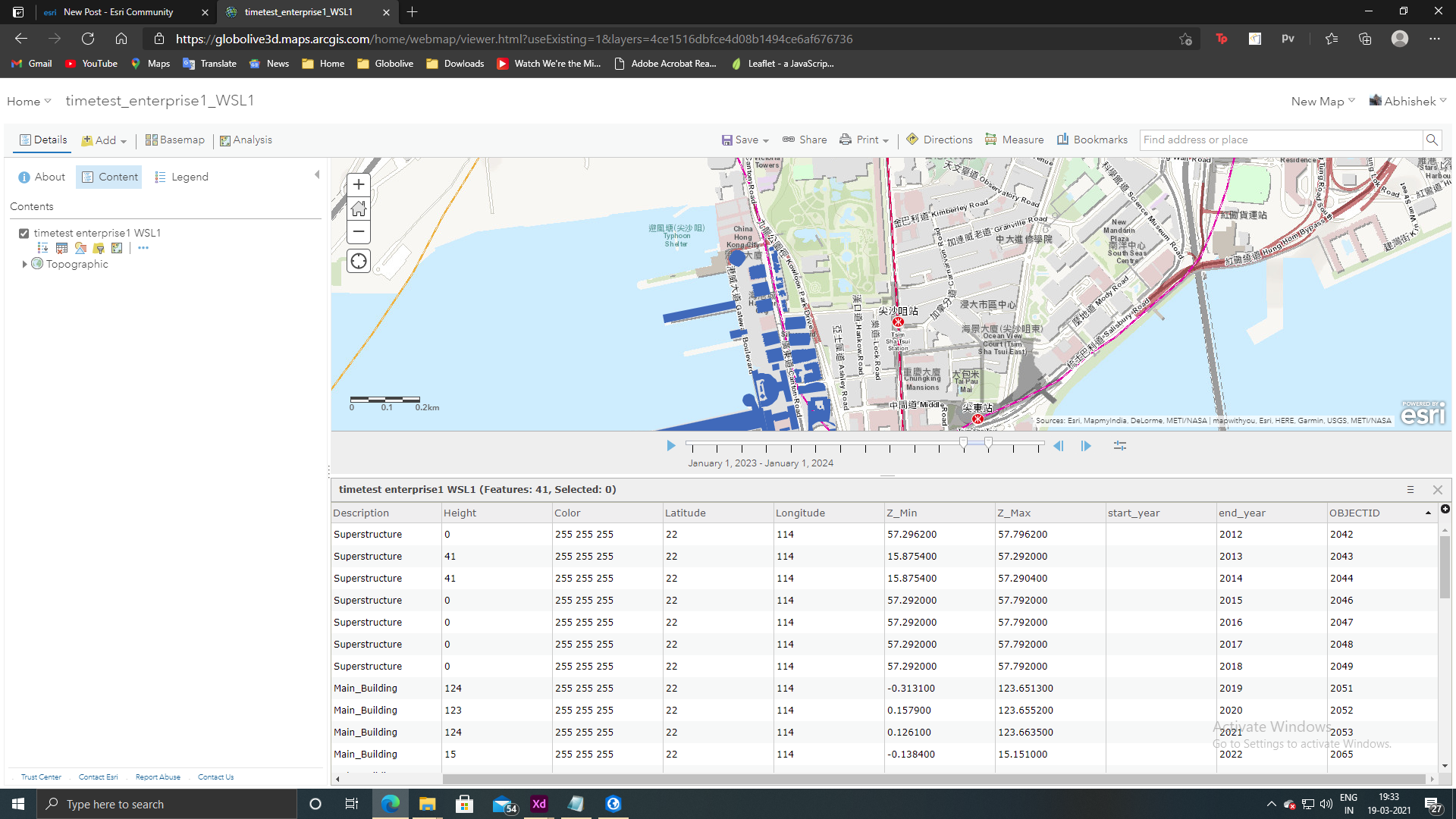Open the New Map dropdown
1456x819 pixels.
coord(1321,100)
